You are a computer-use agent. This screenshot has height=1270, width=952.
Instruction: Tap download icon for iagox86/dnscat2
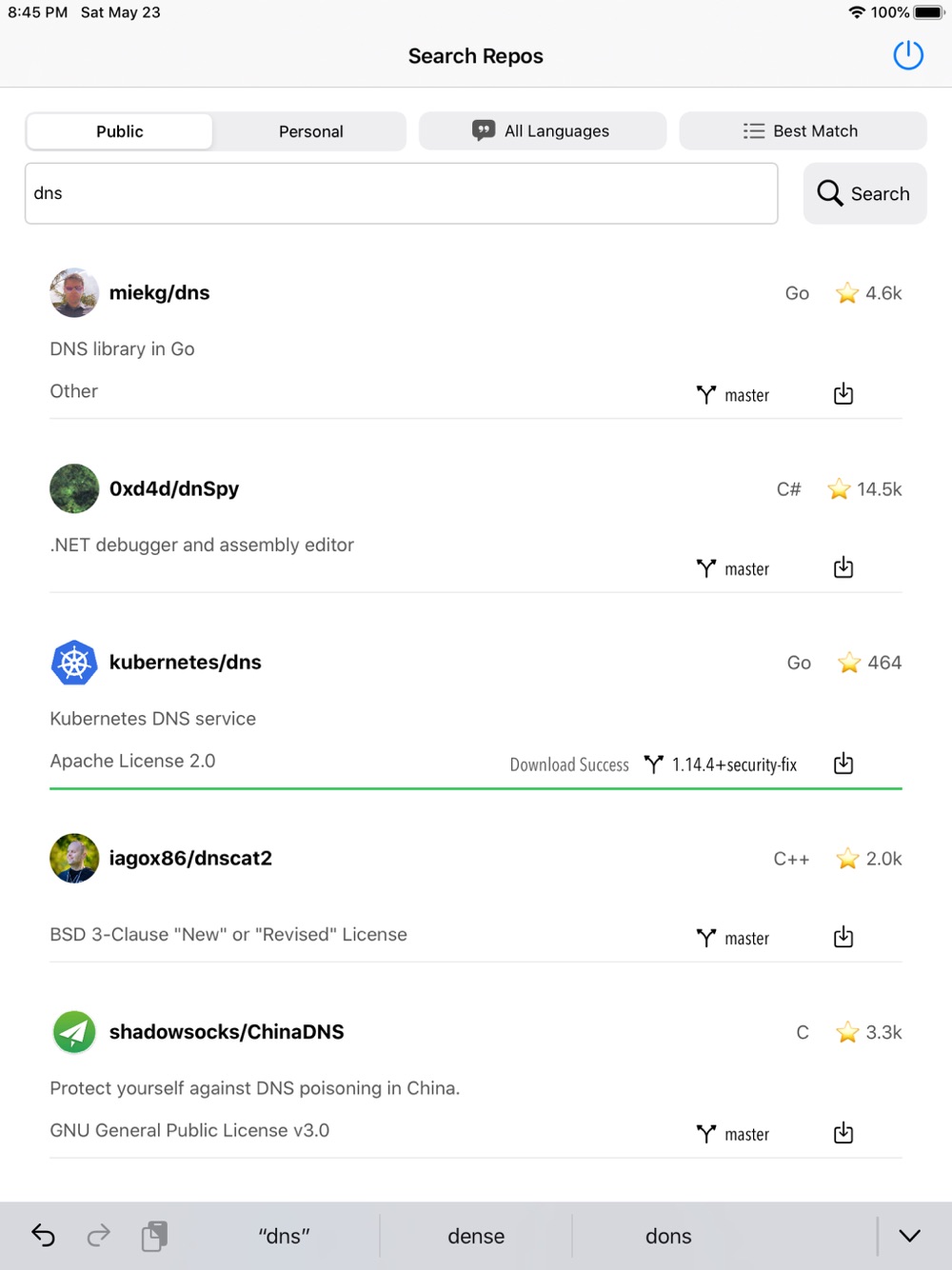(843, 938)
